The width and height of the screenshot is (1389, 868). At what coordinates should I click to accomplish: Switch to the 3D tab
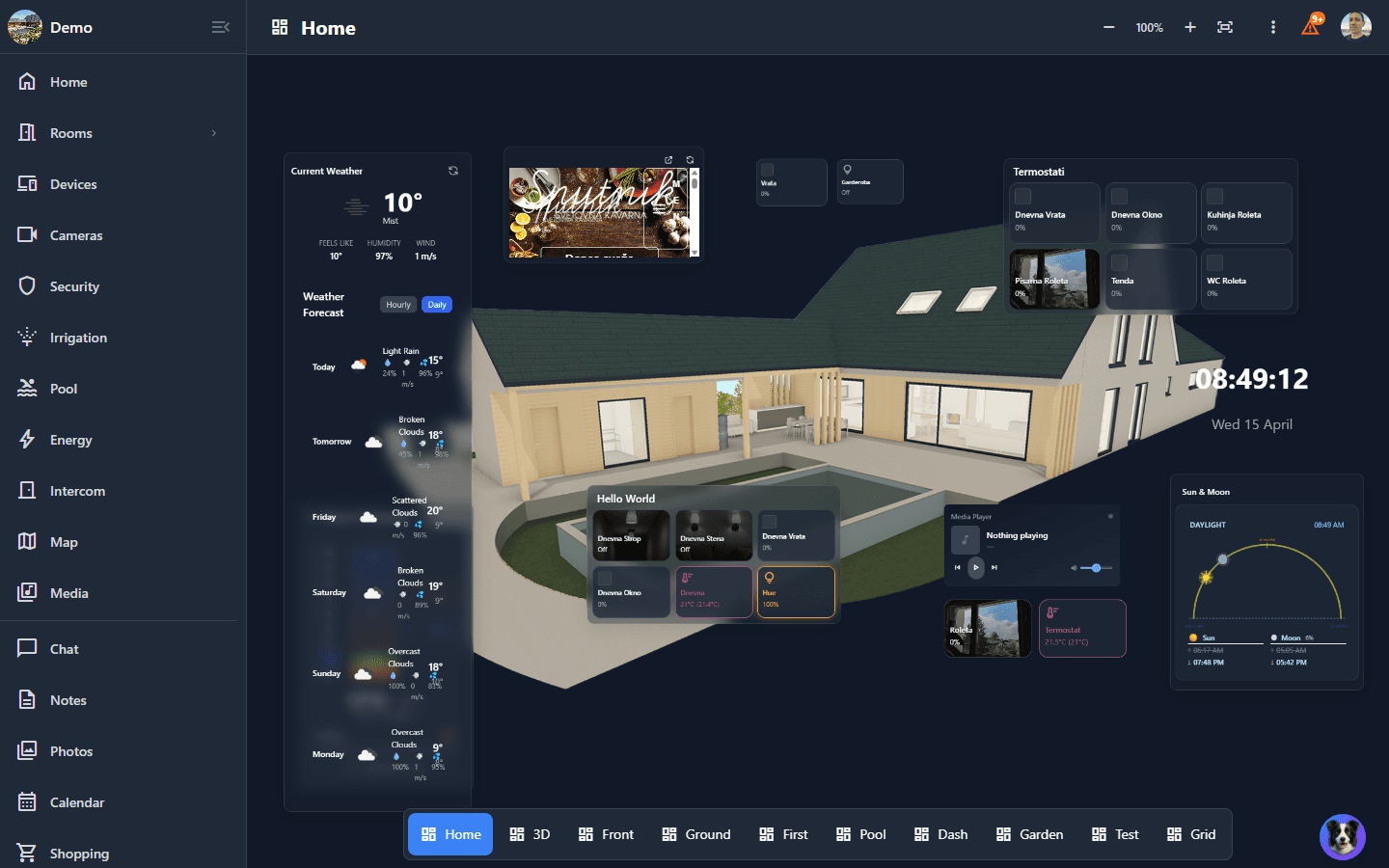click(530, 834)
